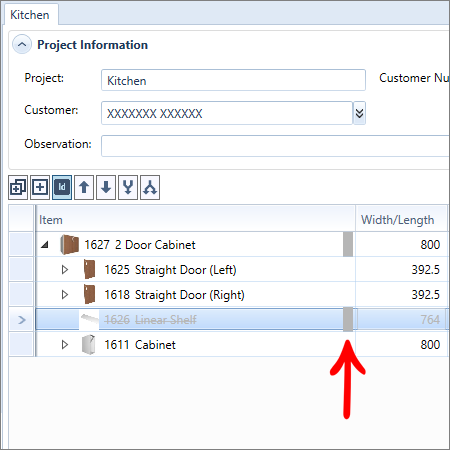The image size is (450, 450).
Task: Click the gray marker on 2 Door Cabinet row
Action: pyautogui.click(x=348, y=245)
